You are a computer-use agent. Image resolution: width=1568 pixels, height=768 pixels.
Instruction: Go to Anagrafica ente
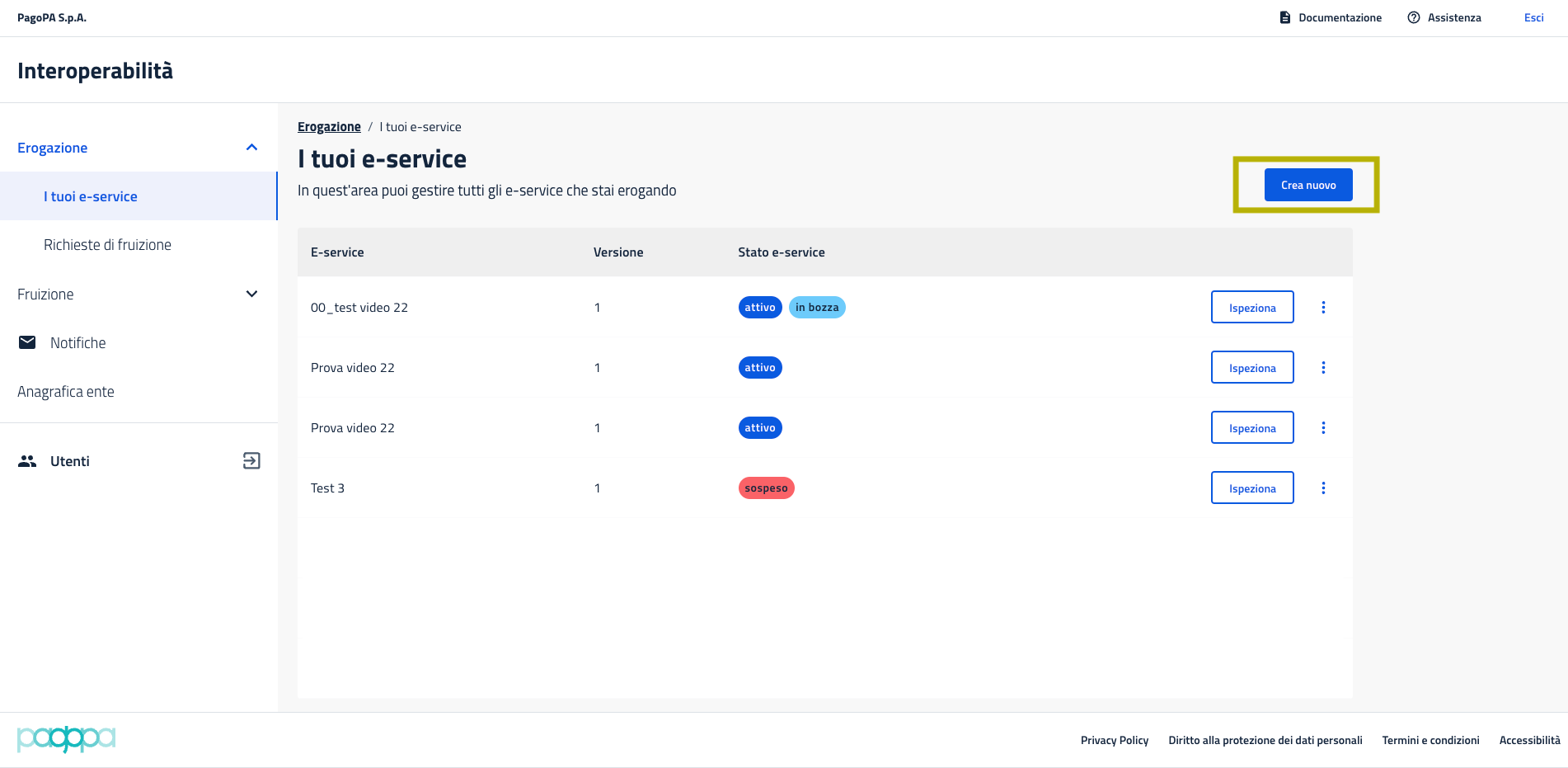point(66,392)
